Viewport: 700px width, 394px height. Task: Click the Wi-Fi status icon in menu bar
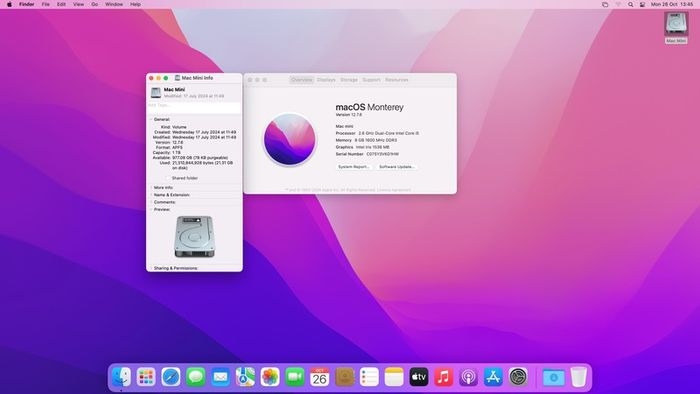coord(618,4)
